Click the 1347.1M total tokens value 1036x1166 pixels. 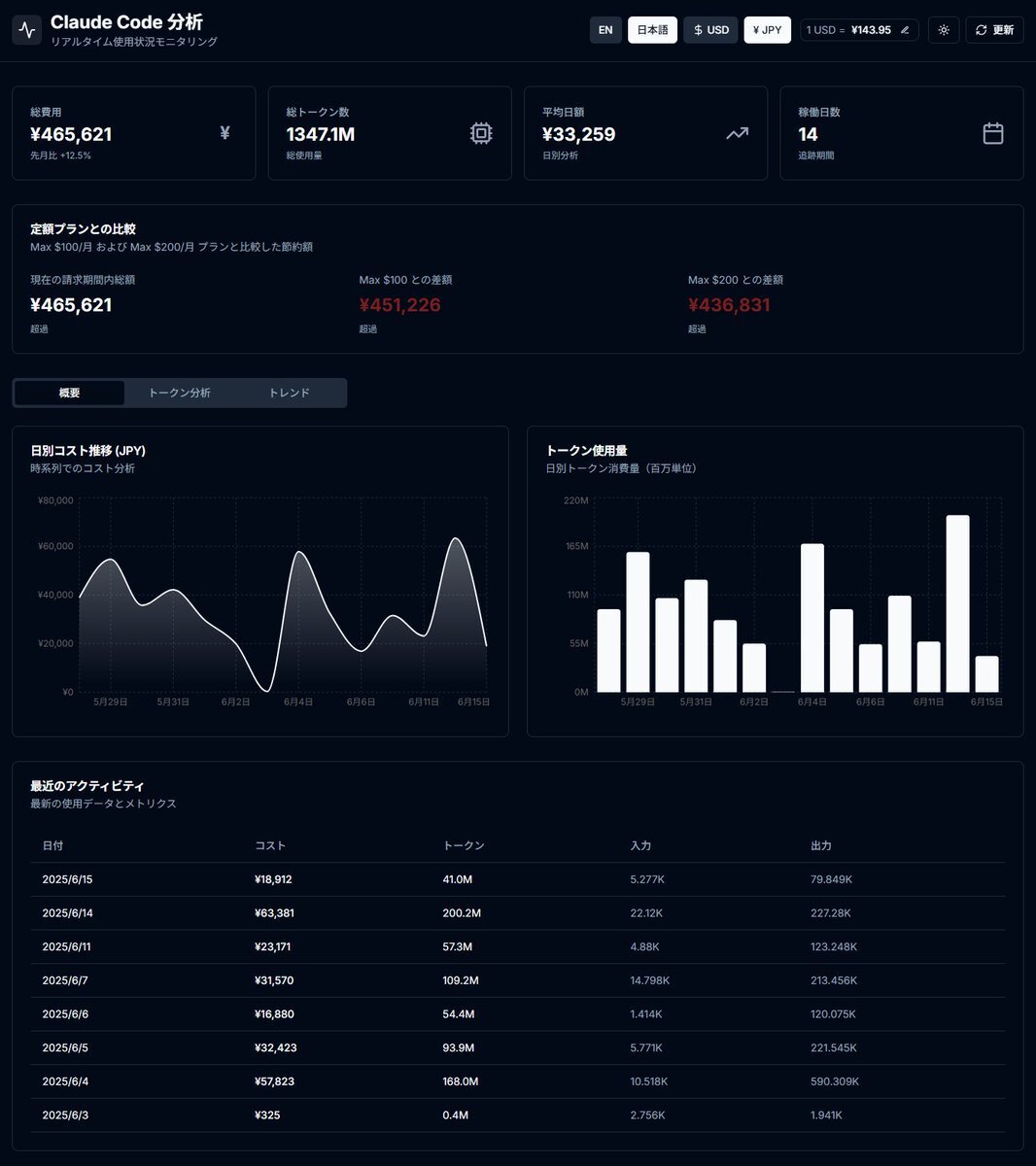[x=321, y=134]
